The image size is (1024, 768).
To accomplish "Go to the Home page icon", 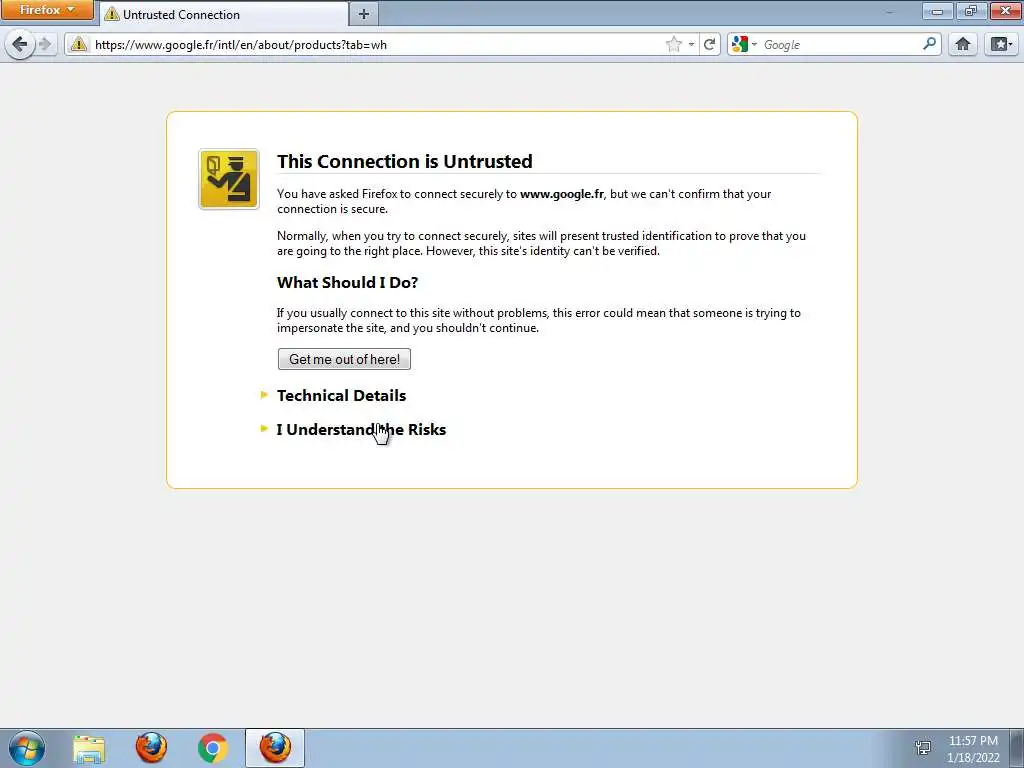I will [963, 44].
